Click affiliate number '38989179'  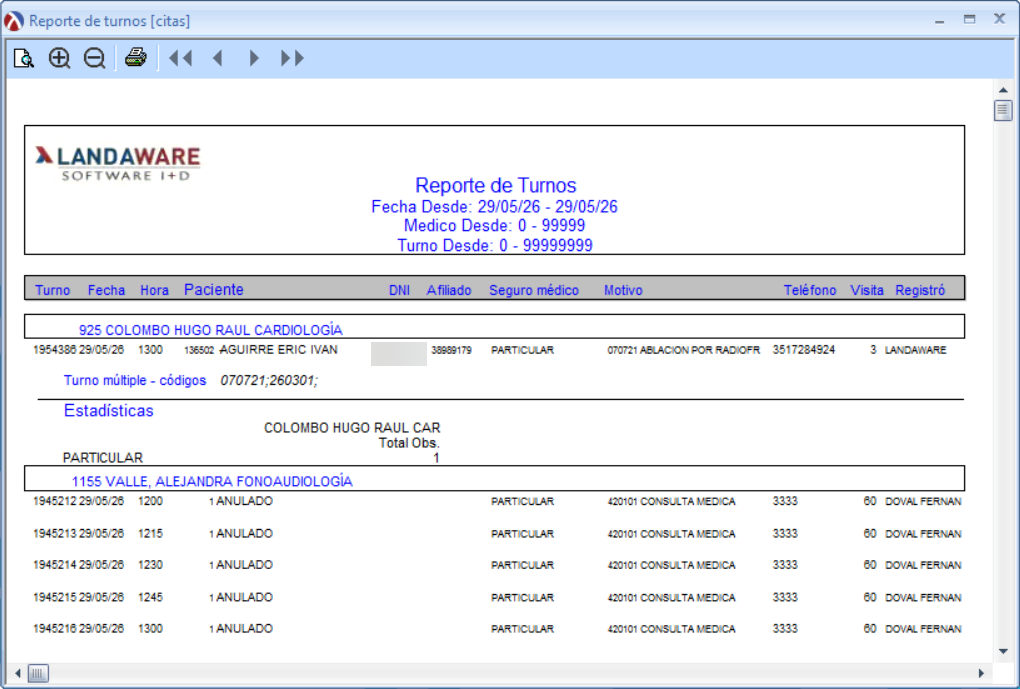(x=451, y=350)
